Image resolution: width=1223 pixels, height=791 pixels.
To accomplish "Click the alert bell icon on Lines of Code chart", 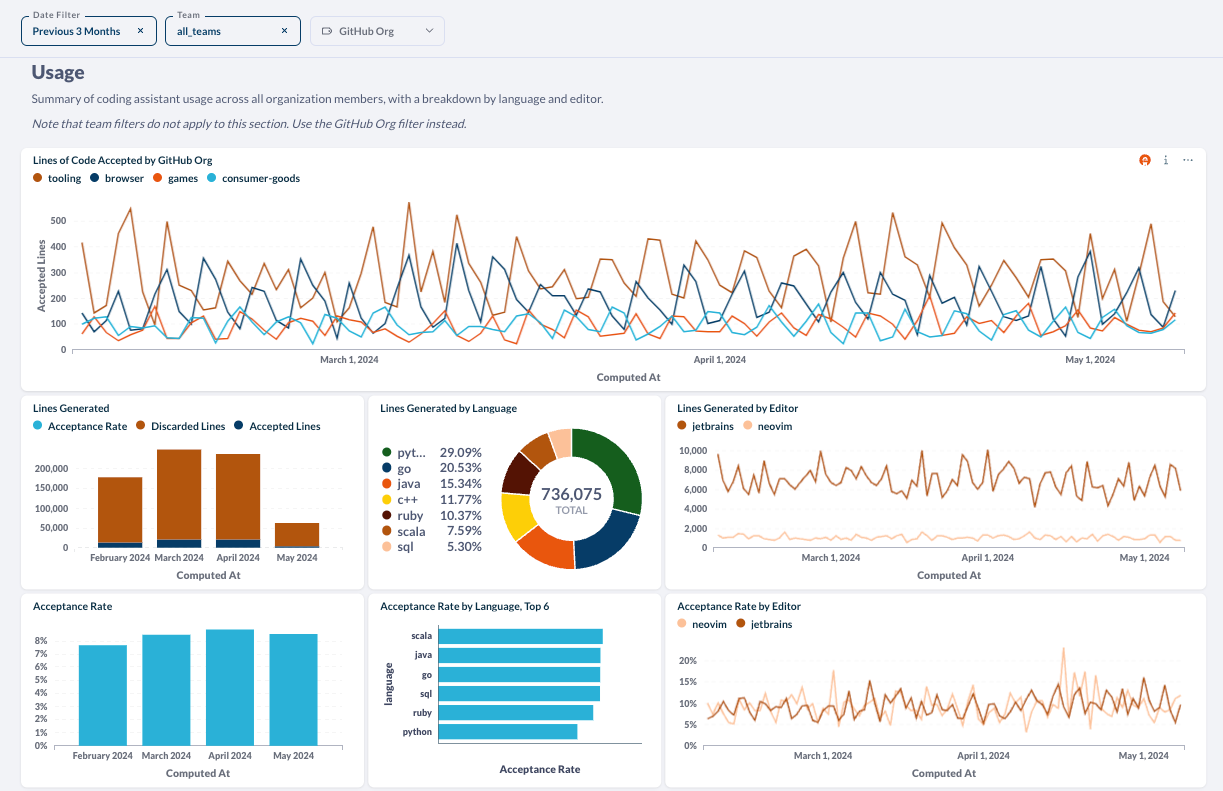I will 1145,160.
